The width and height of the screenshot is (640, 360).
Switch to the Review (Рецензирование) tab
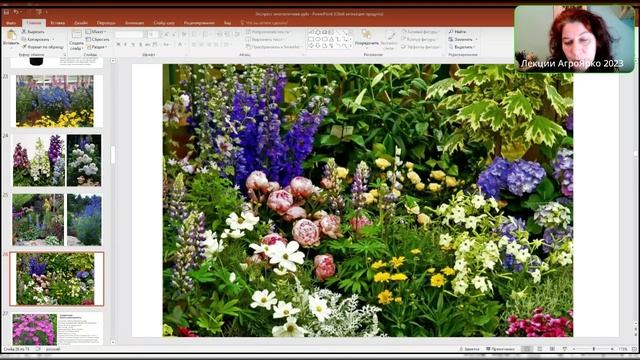click(x=199, y=23)
